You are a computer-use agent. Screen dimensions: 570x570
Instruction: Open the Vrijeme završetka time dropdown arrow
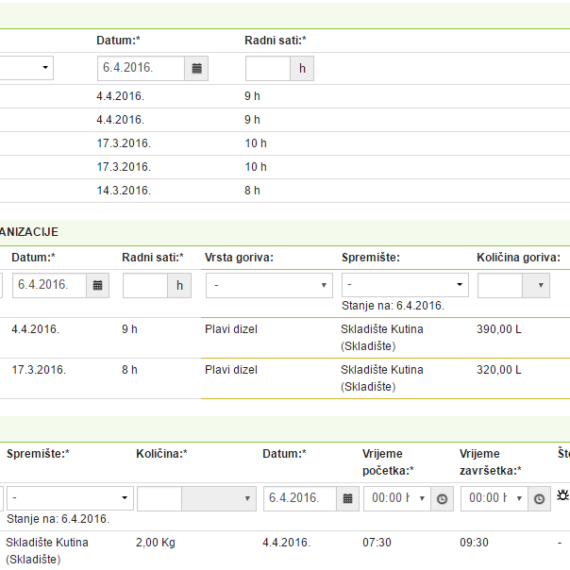tap(519, 498)
